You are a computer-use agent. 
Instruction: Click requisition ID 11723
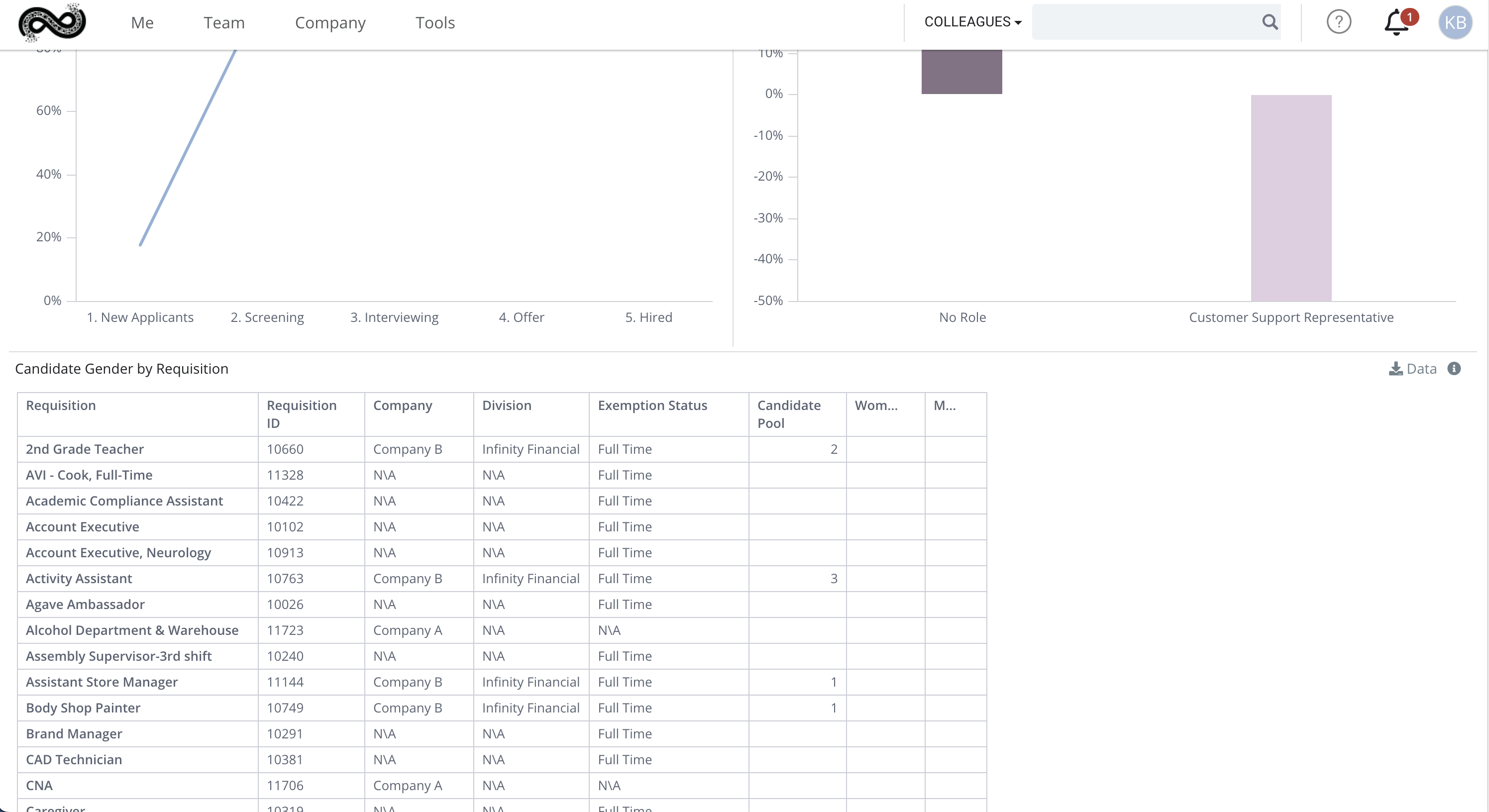point(285,630)
